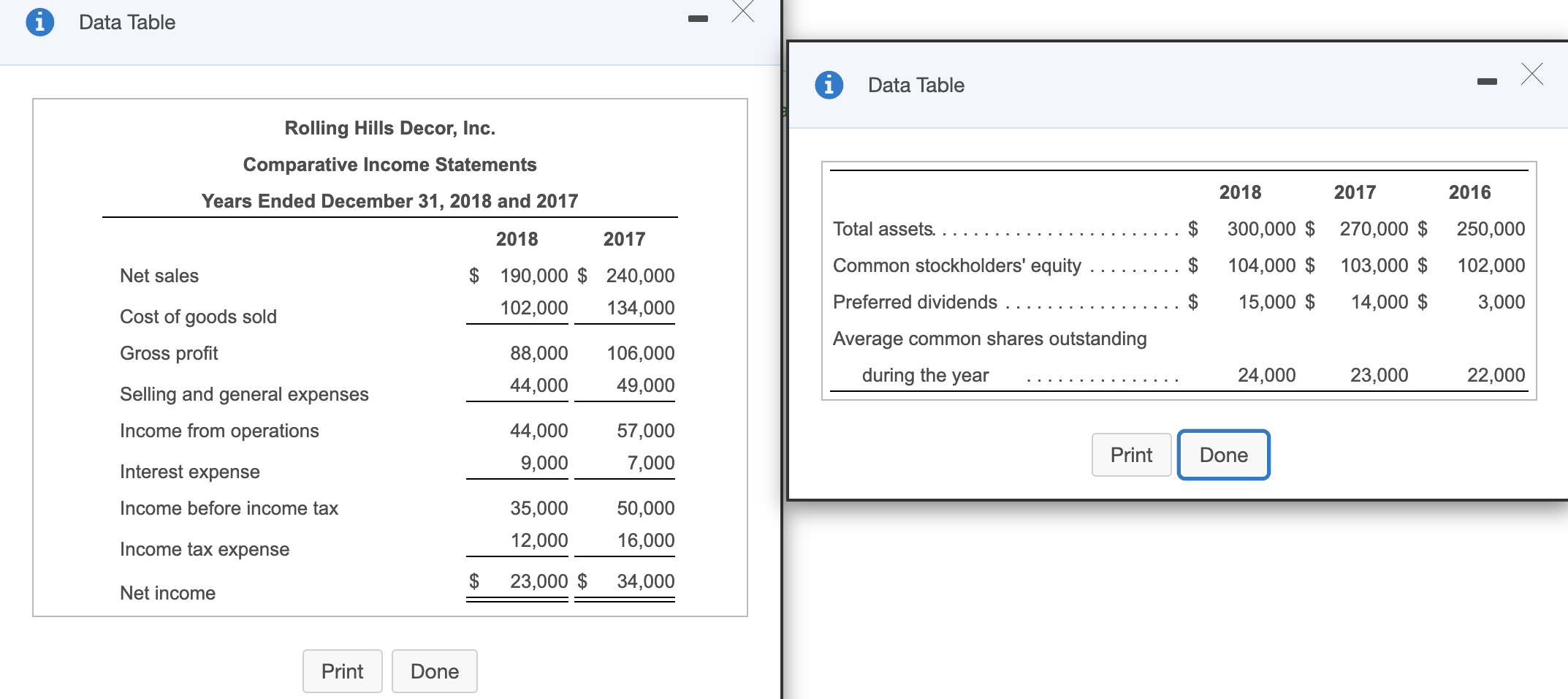The height and width of the screenshot is (699, 1568).
Task: Click the Preferred dividends label
Action: 915,302
